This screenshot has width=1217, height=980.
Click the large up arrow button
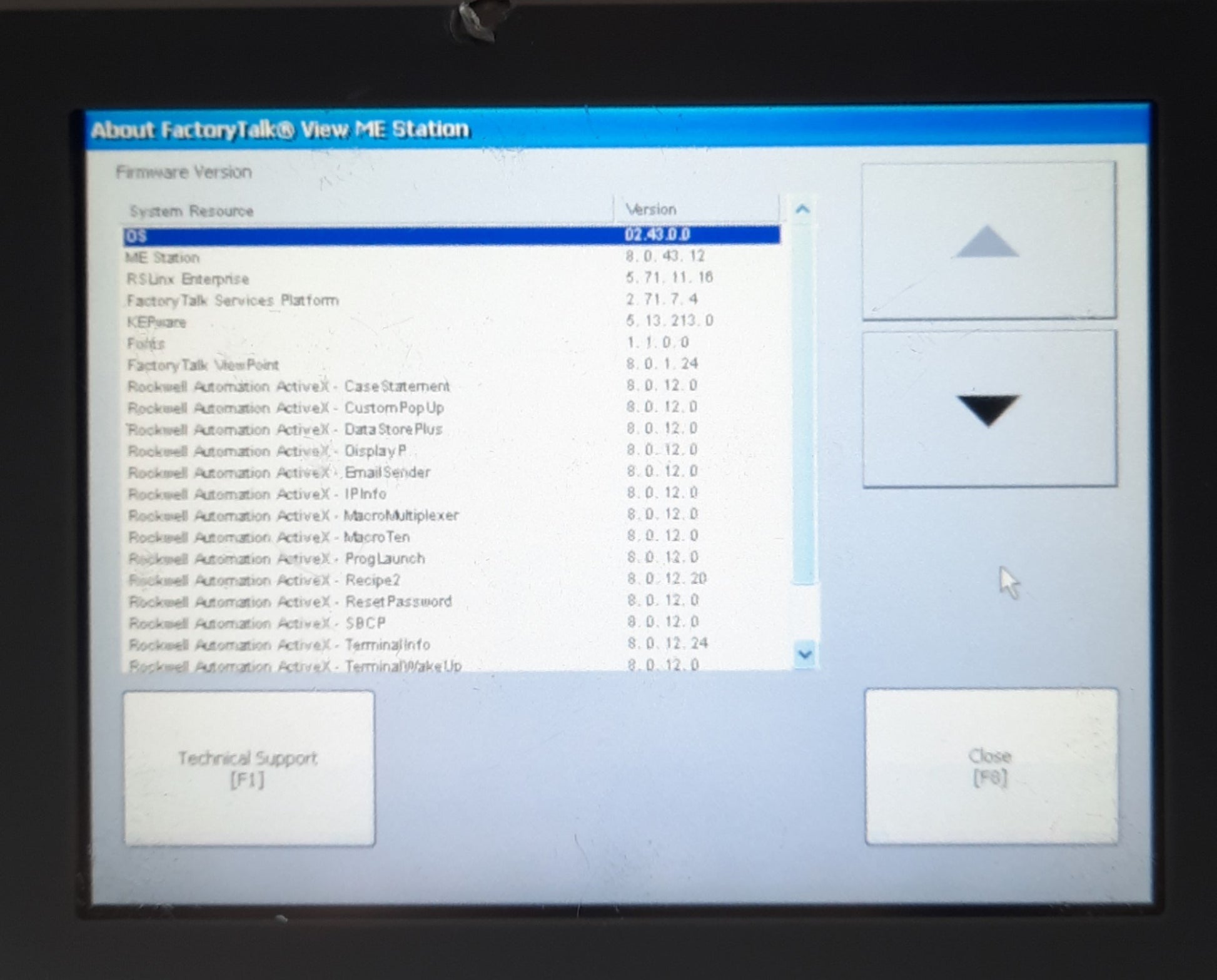coord(989,241)
